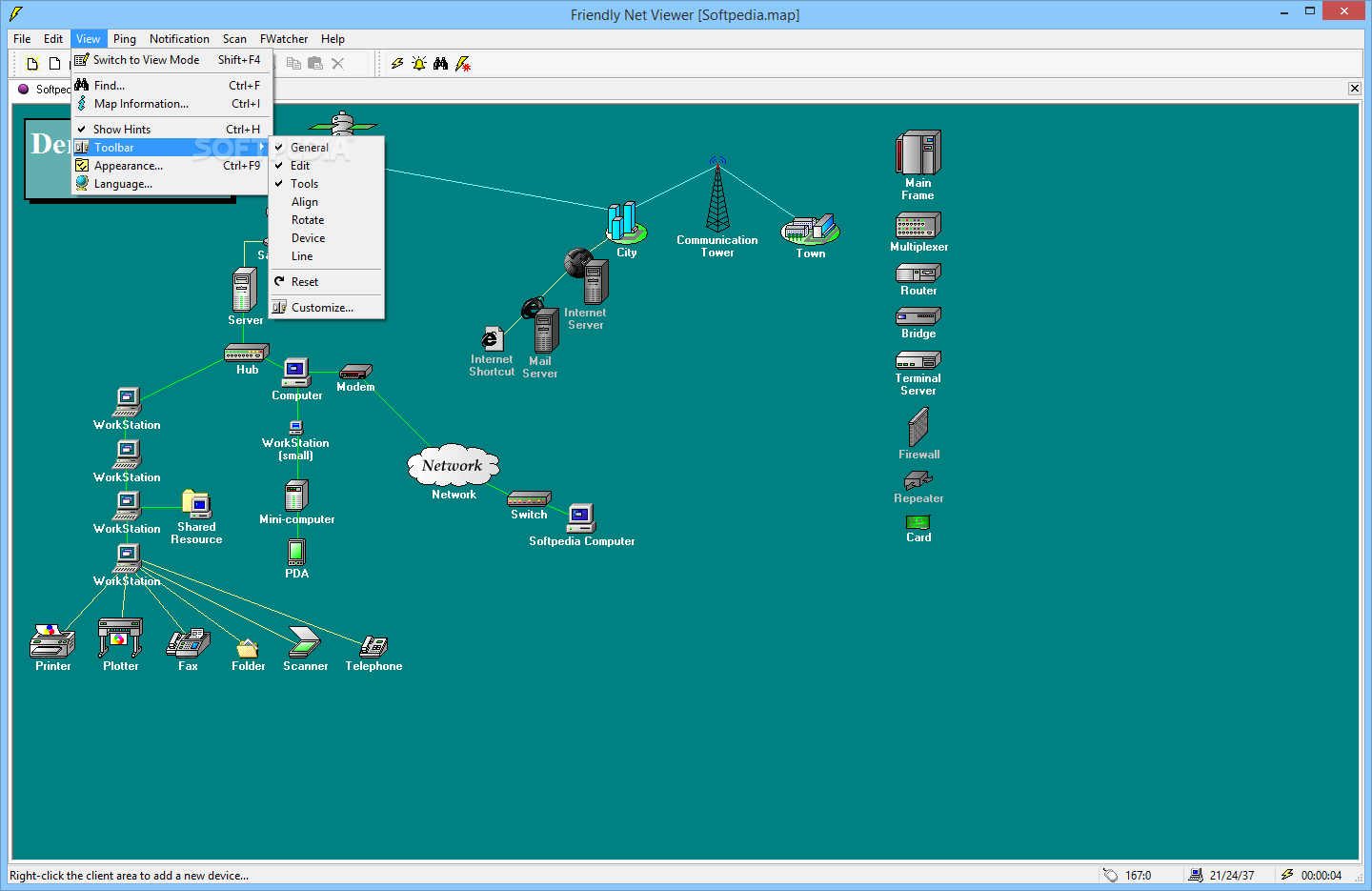Click the Internet Server icon
This screenshot has height=891, width=1372.
tap(587, 276)
